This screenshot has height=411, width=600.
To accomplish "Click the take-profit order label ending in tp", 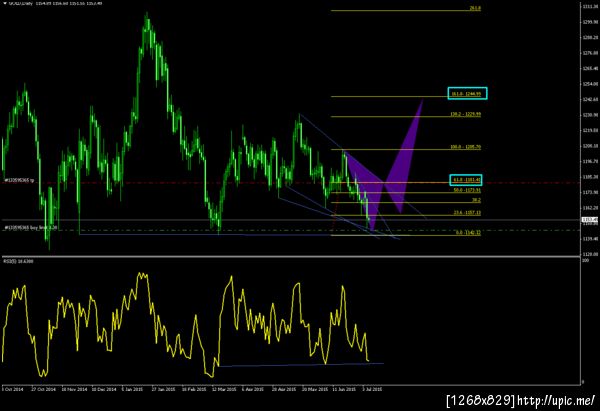I will [19, 180].
